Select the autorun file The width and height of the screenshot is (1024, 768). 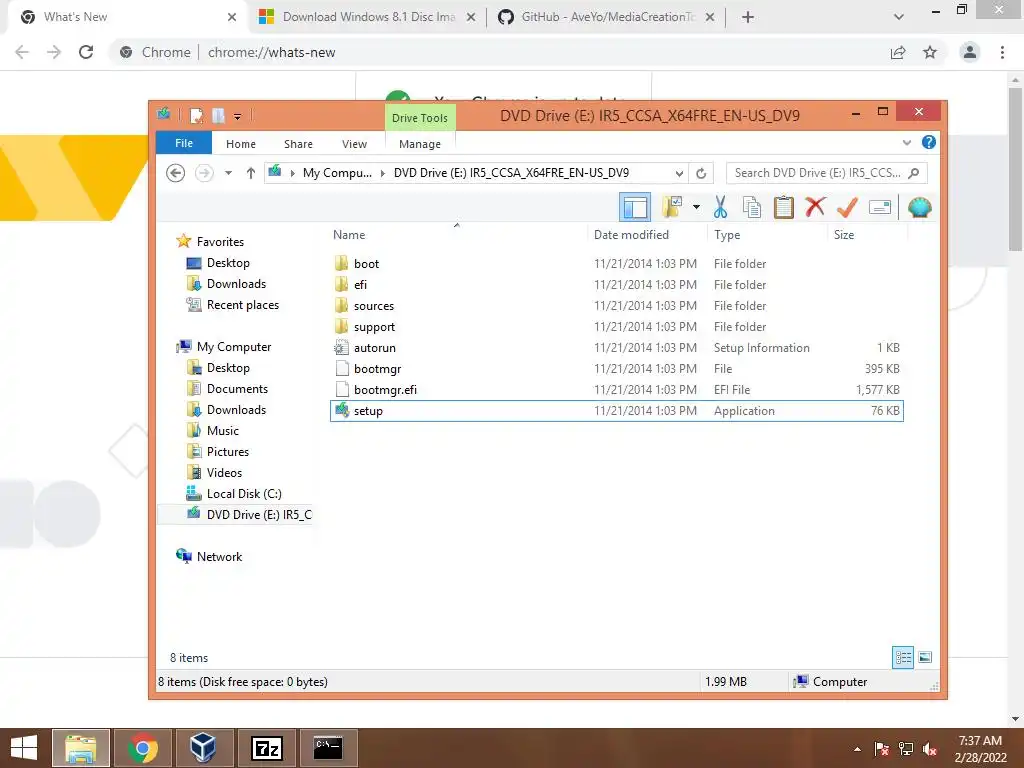[375, 348]
